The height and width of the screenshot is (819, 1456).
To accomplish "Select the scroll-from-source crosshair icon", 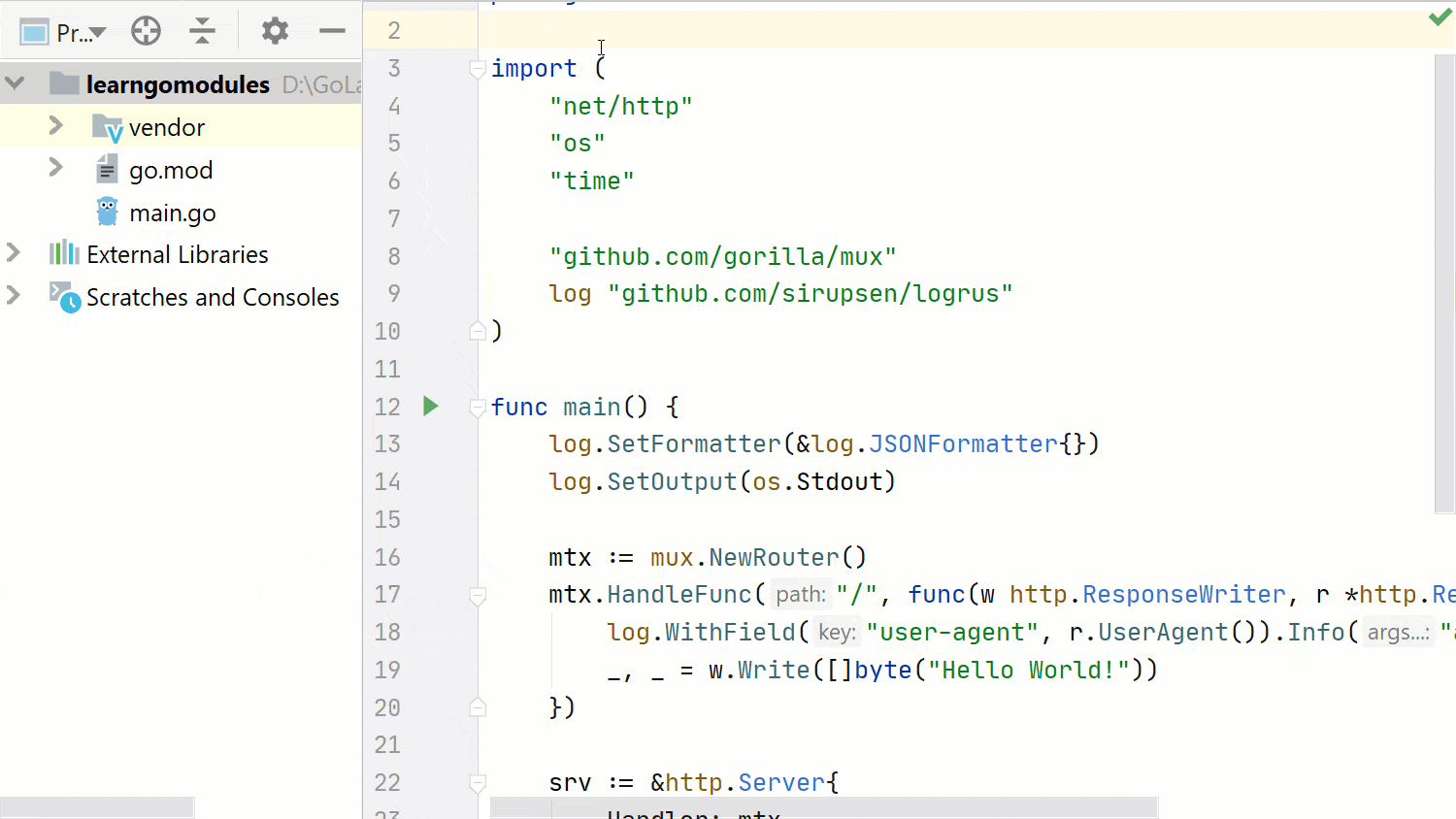I will pos(146,30).
